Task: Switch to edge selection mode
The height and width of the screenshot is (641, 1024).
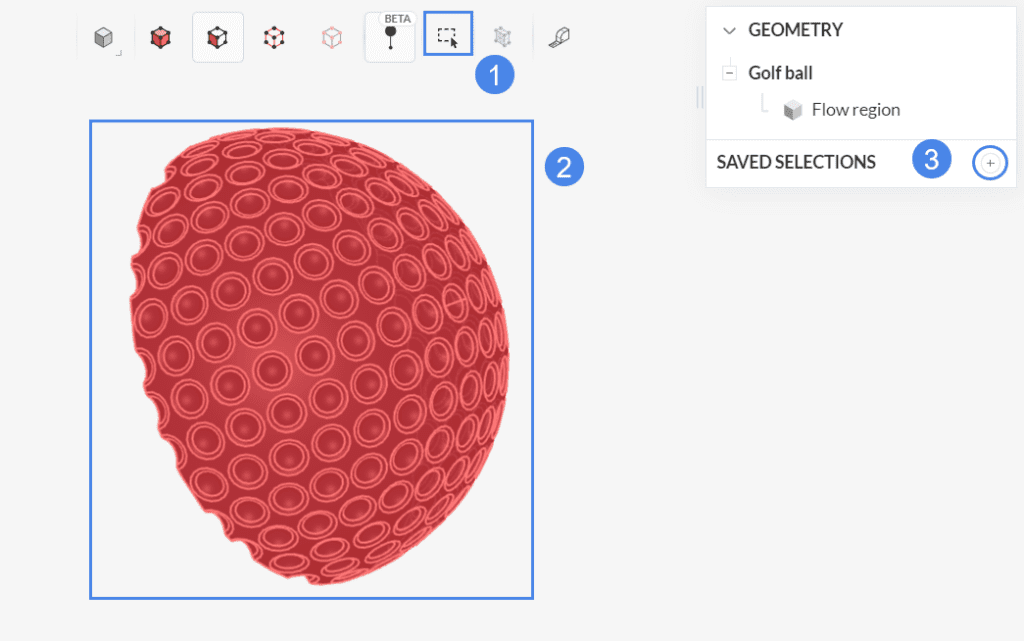Action: (274, 35)
